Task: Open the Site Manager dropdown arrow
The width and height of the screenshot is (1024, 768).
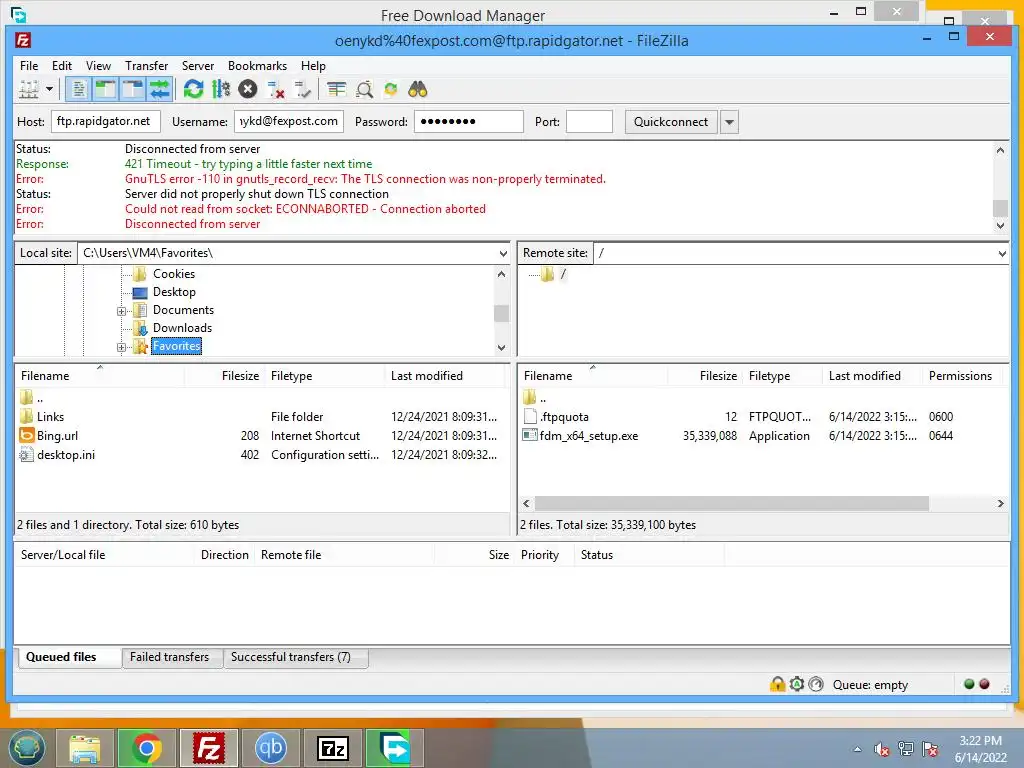Action: [x=49, y=89]
